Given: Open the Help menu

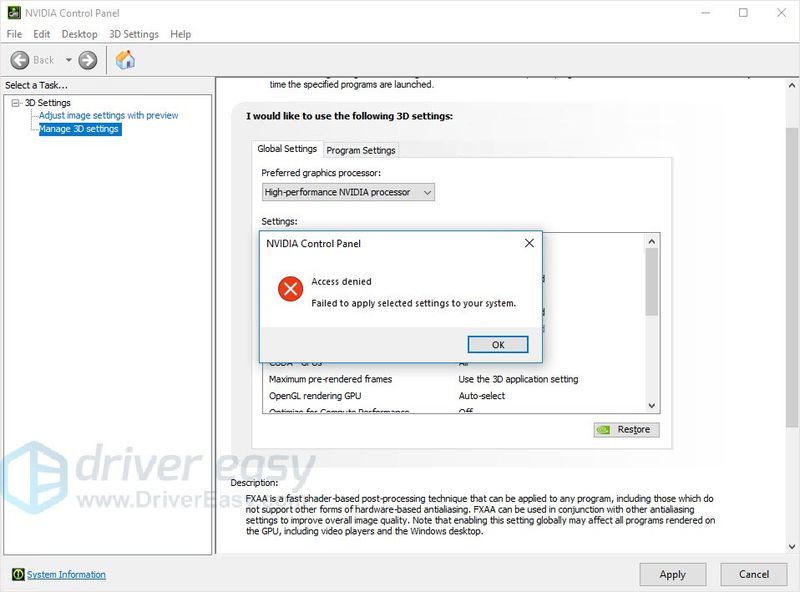Looking at the screenshot, I should tap(181, 34).
